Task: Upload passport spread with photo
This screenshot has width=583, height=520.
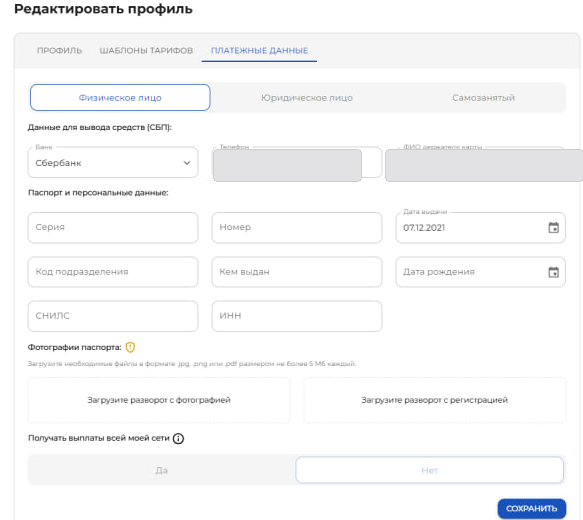Action: (x=159, y=400)
